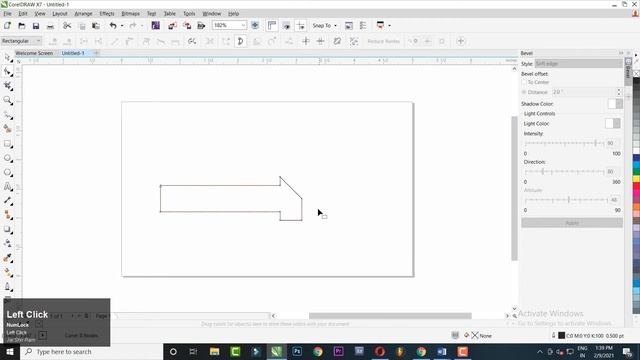The image size is (640, 360).
Task: Click the vertical scrollbar of the canvas
Action: (514, 188)
